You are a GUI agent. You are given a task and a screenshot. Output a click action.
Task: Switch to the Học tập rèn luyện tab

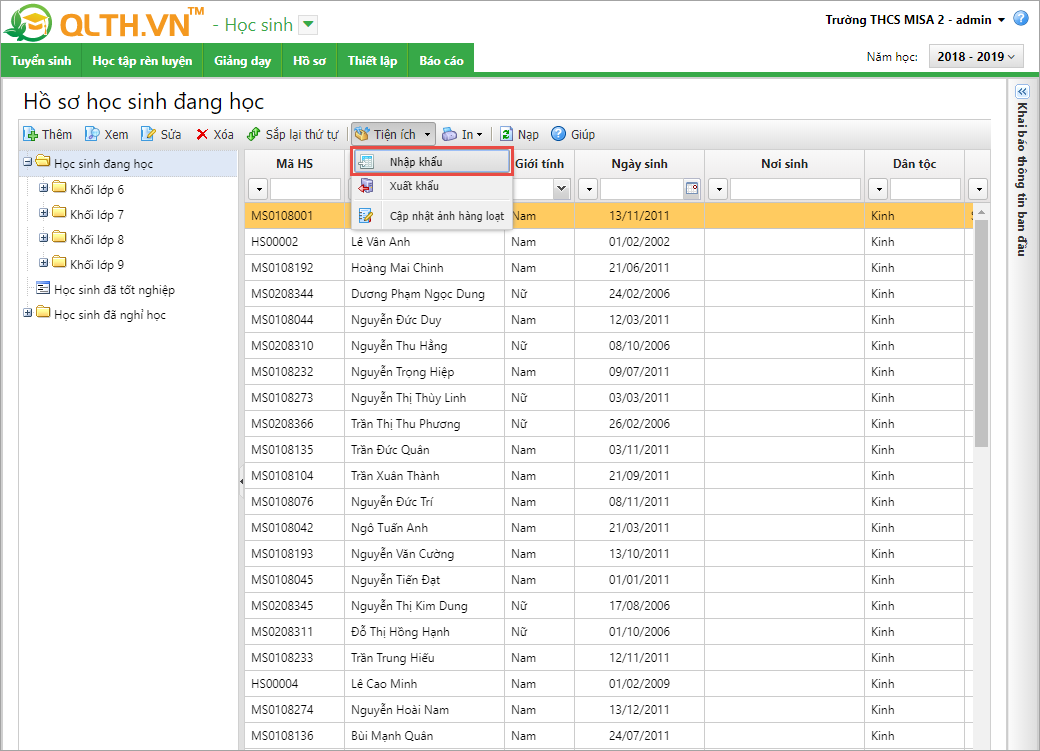tap(142, 61)
